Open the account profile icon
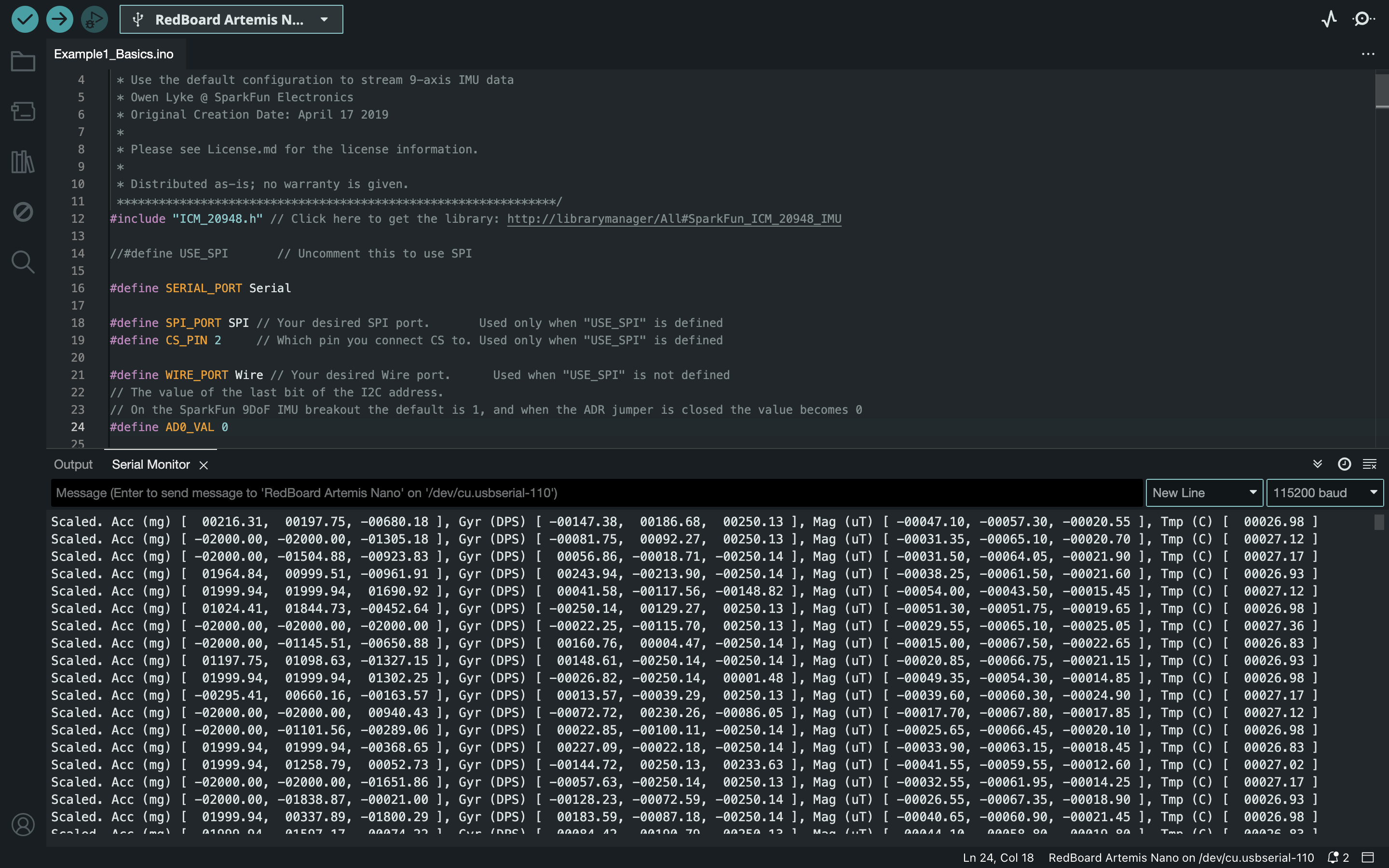 (23, 825)
